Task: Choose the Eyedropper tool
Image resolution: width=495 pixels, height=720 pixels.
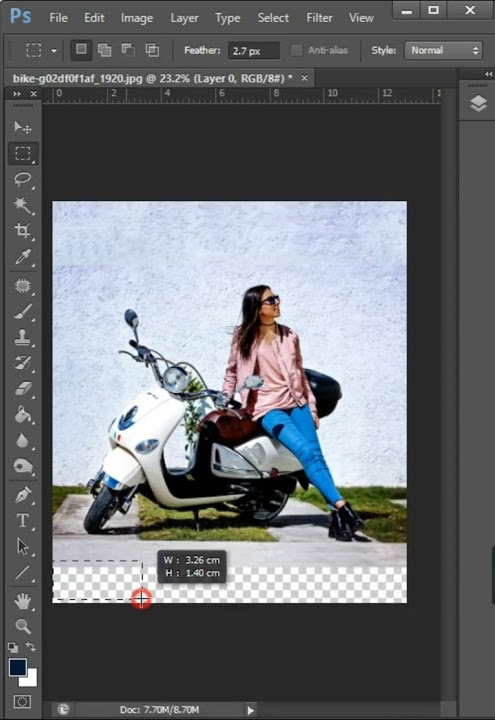Action: (22, 257)
